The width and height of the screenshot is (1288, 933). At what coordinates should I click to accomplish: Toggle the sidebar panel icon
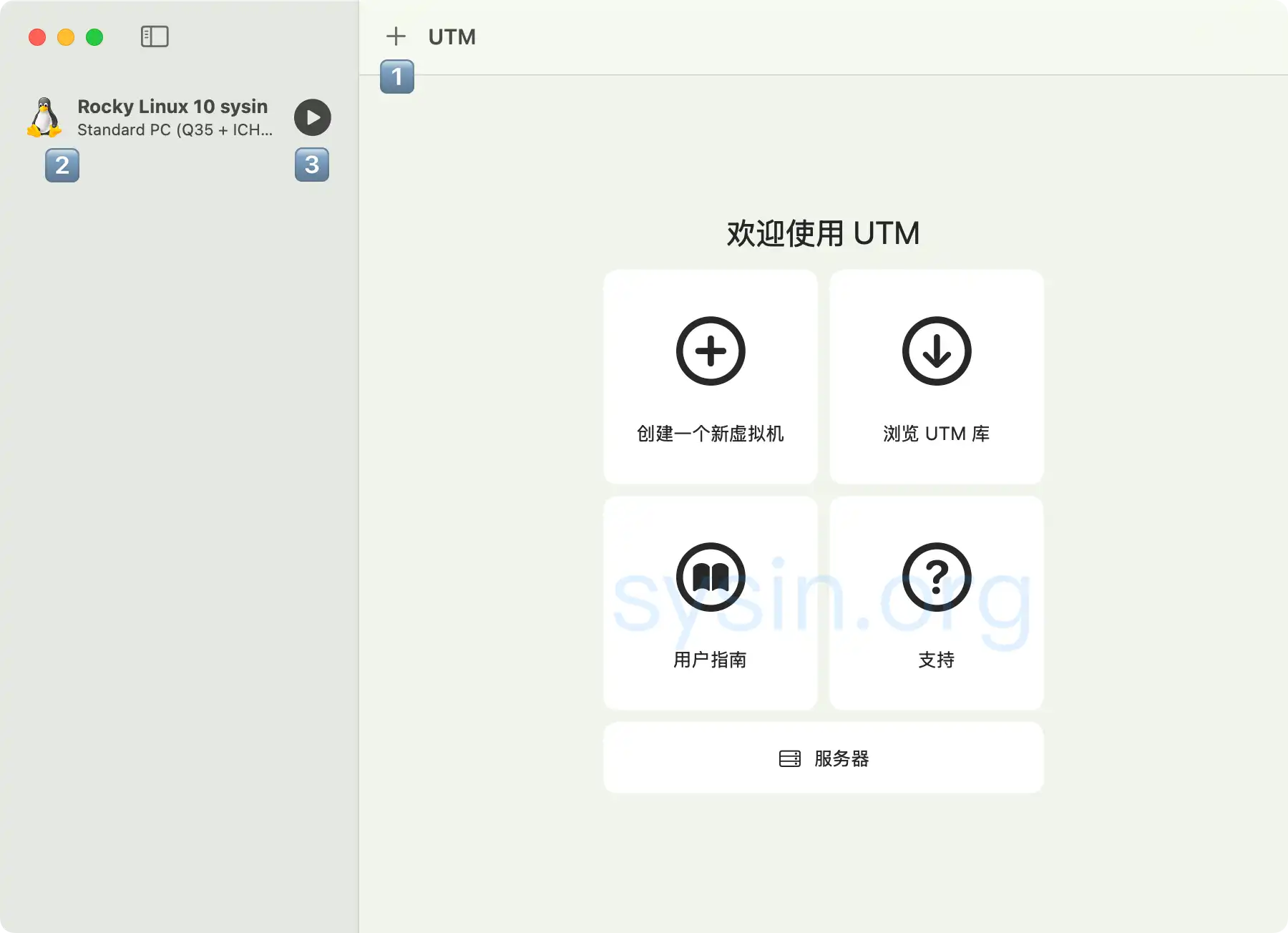155,36
